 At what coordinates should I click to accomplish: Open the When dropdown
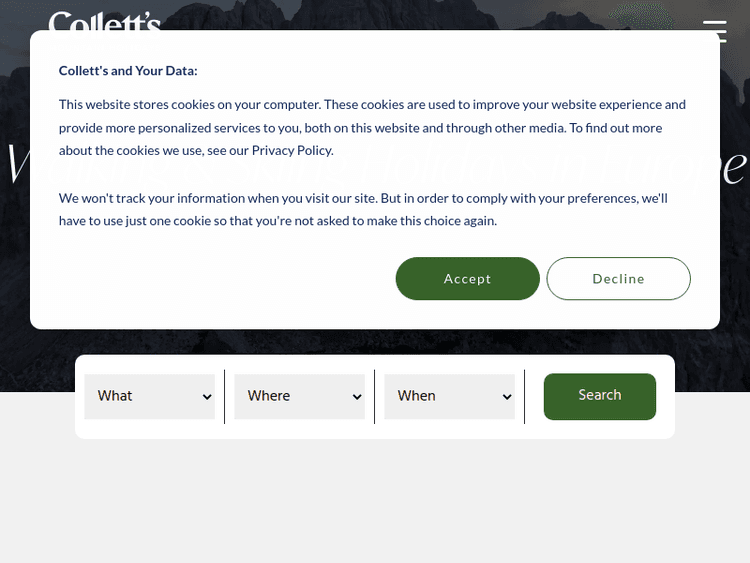(449, 396)
